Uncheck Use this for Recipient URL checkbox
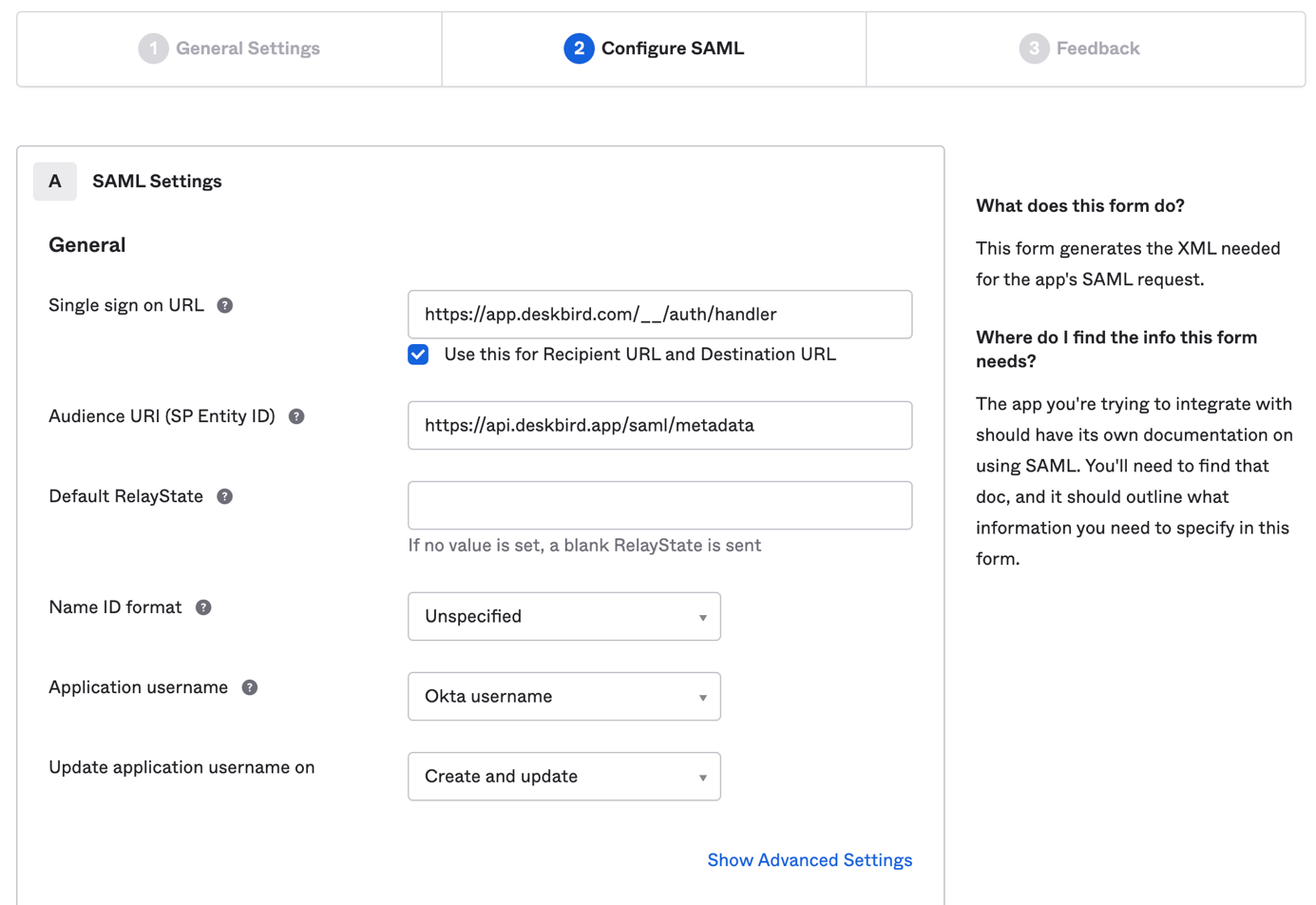This screenshot has width=1316, height=905. (x=418, y=355)
